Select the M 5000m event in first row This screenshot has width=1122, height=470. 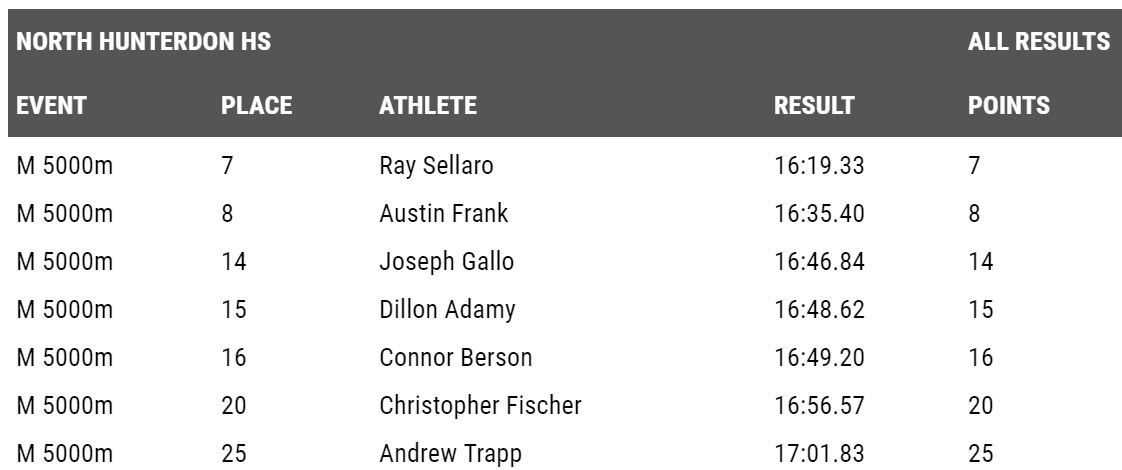tap(65, 166)
